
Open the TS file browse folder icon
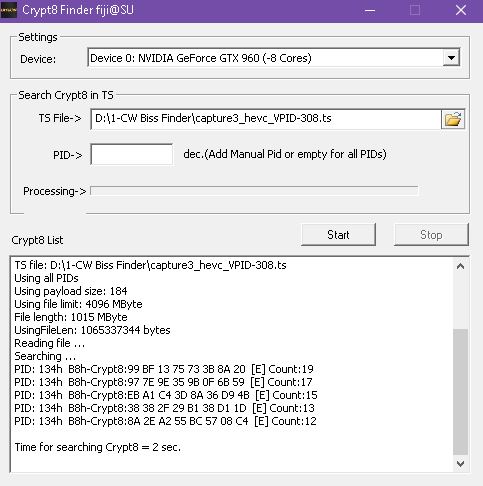pyautogui.click(x=453, y=119)
